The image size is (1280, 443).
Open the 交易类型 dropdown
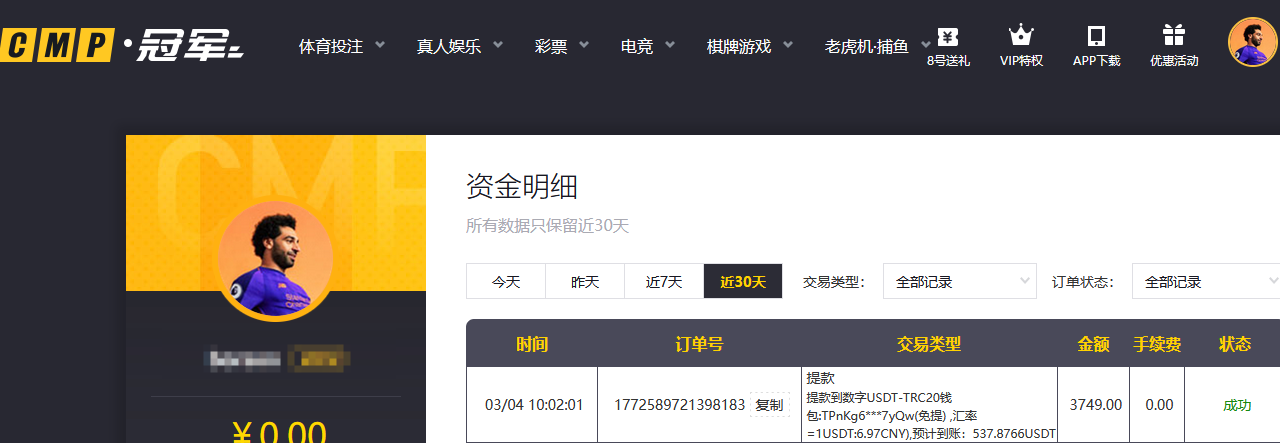tap(959, 282)
